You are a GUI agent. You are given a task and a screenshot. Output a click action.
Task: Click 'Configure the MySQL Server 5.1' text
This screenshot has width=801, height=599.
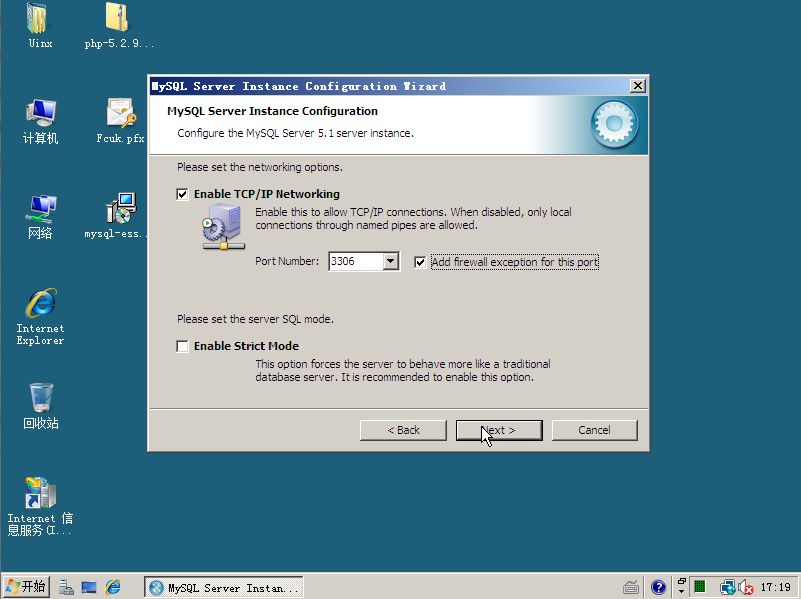pyautogui.click(x=295, y=133)
